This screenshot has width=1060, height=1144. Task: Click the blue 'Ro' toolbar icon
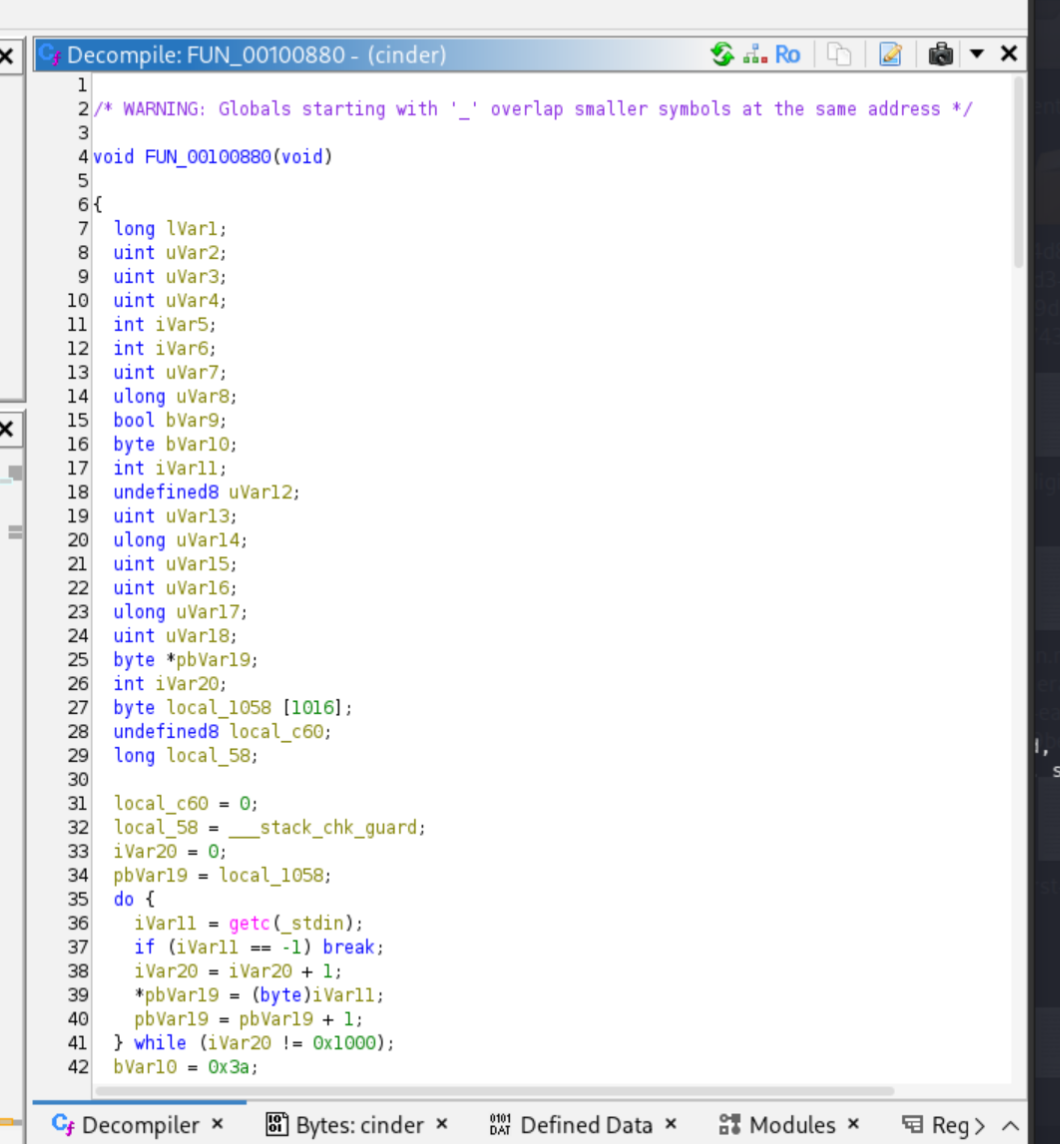787,55
